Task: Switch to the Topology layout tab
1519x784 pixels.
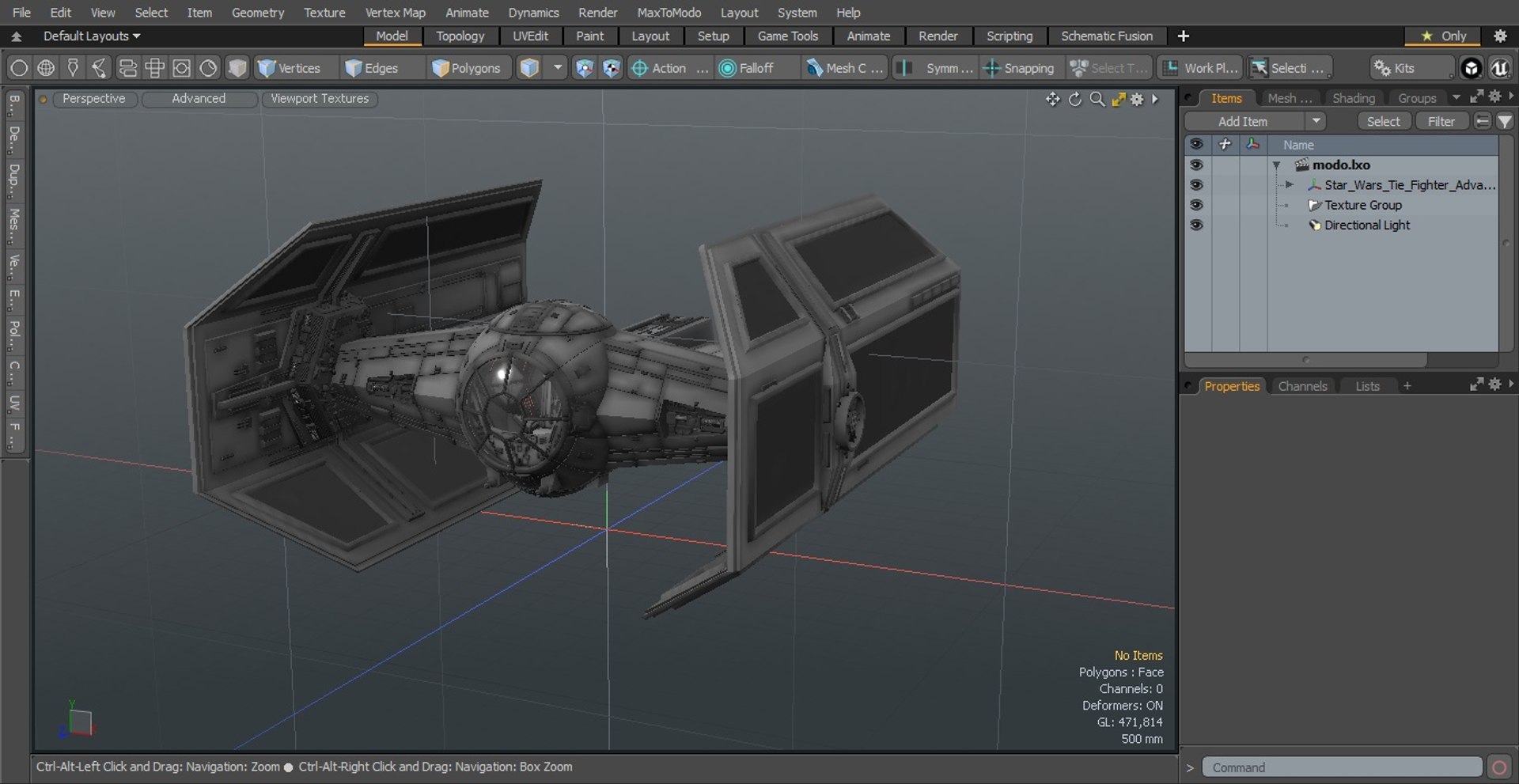Action: click(x=460, y=36)
